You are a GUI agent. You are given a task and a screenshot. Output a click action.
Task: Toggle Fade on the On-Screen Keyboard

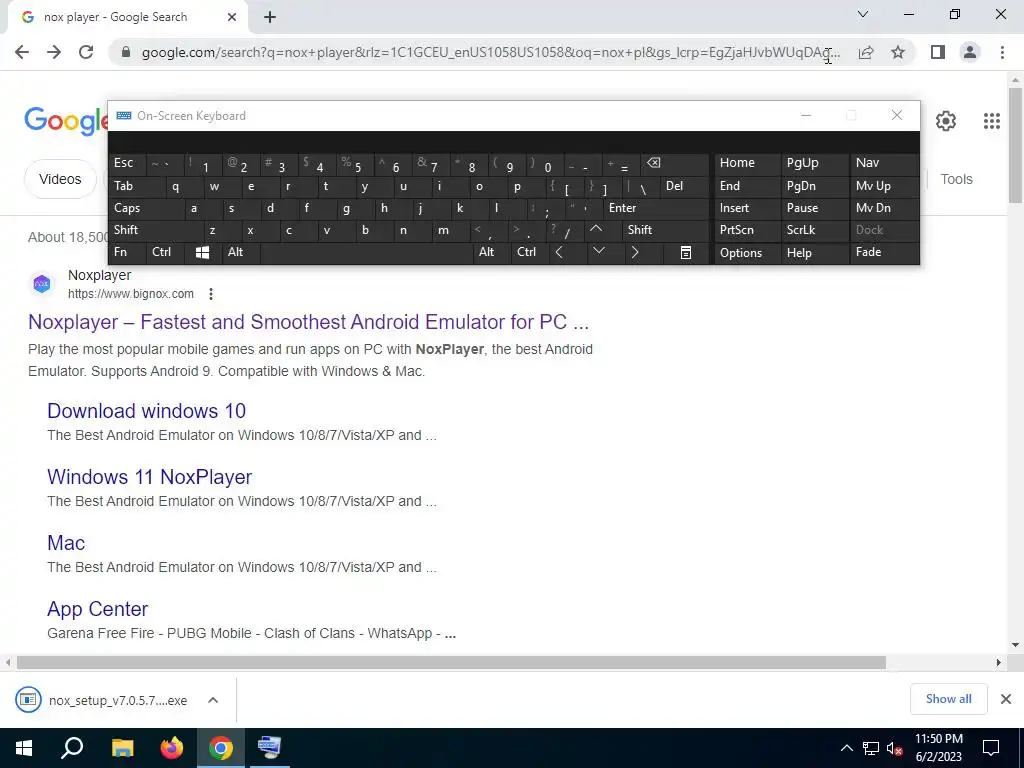coord(884,252)
